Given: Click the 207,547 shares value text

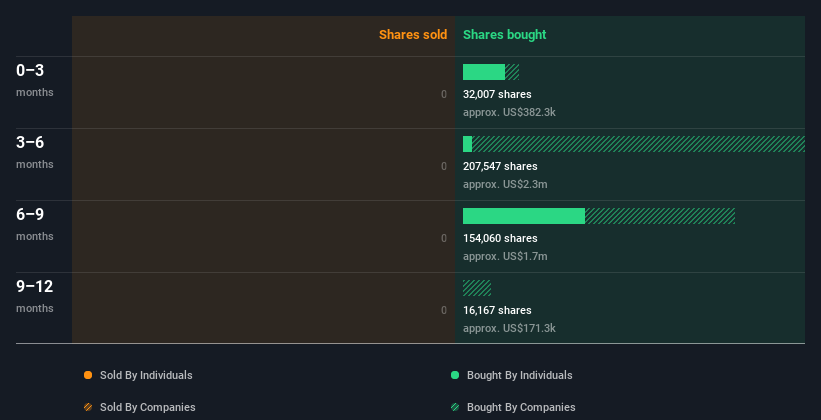Looking at the screenshot, I should pos(500,166).
